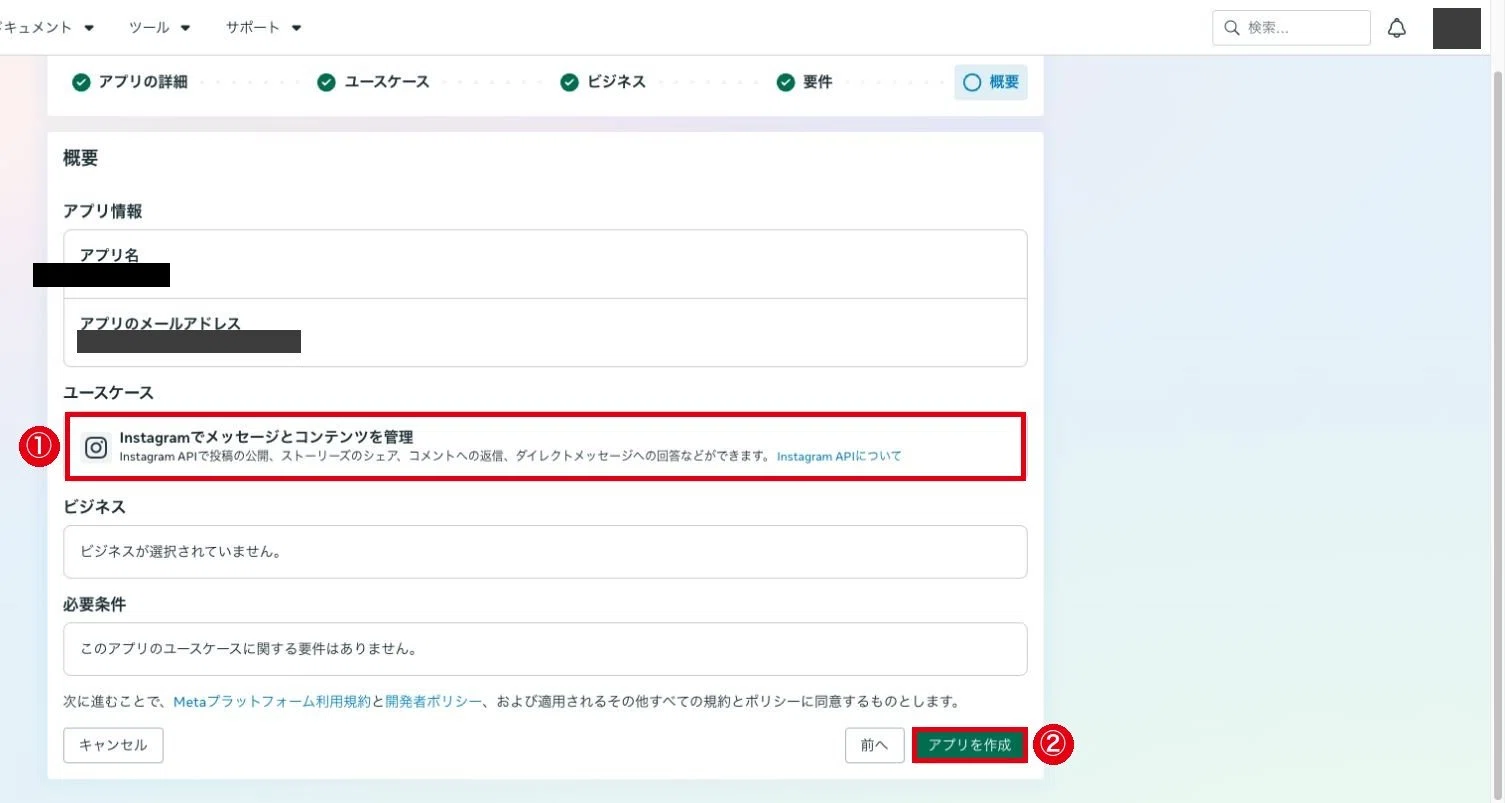Go to the ユースケース step
The image size is (1505, 803).
point(373,82)
